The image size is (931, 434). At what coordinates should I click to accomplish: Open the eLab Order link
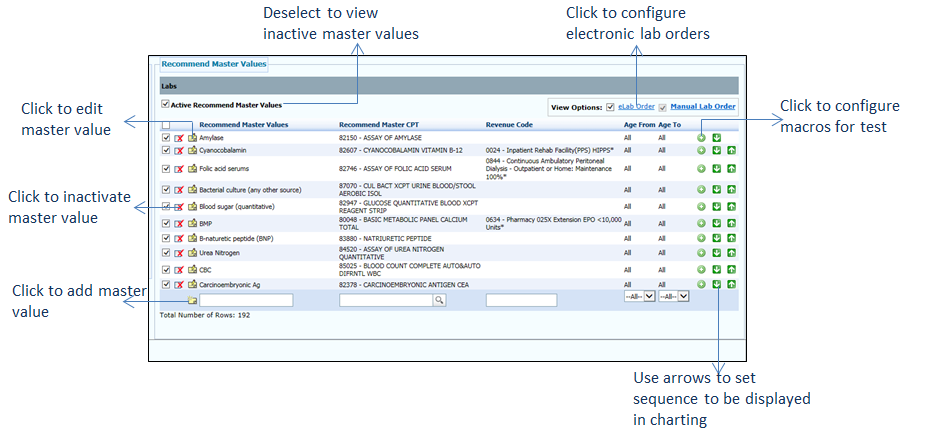click(636, 106)
